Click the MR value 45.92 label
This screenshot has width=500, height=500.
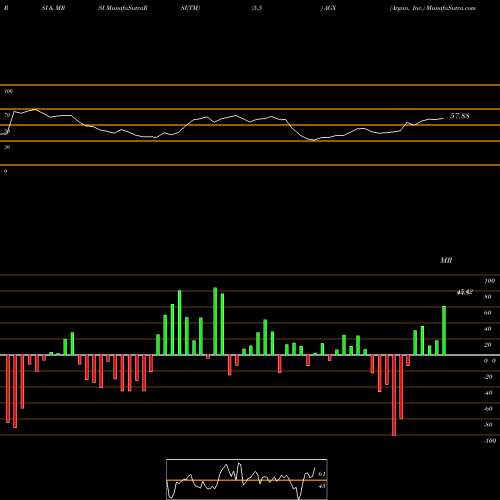coord(464,292)
